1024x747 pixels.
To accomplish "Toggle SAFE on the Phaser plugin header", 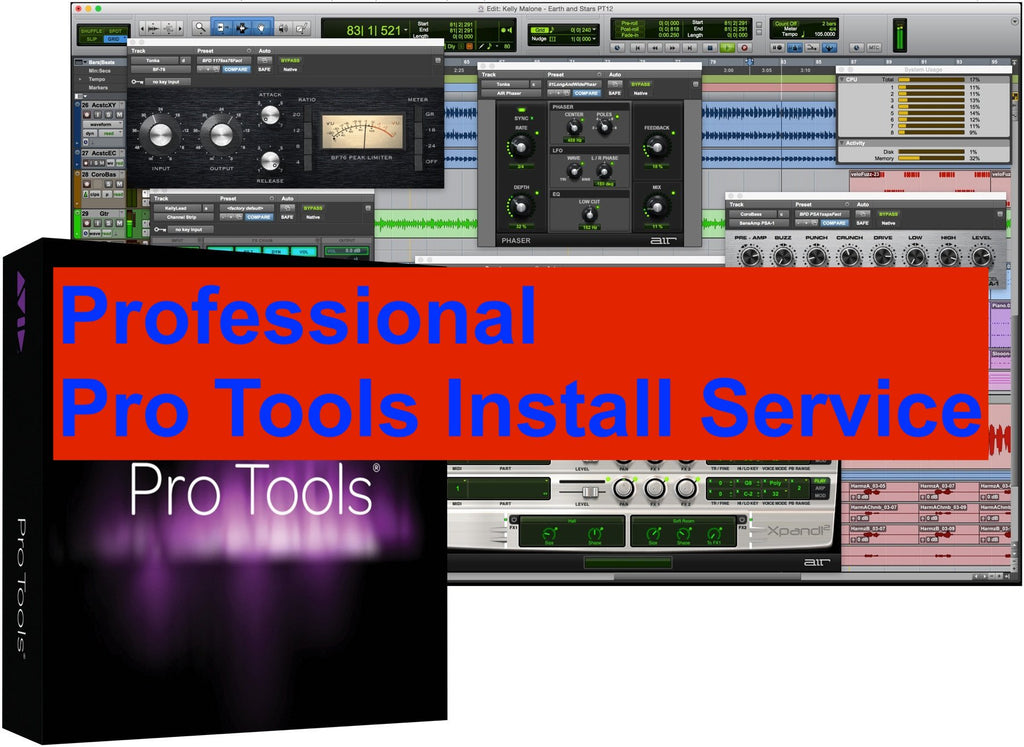I will [615, 93].
